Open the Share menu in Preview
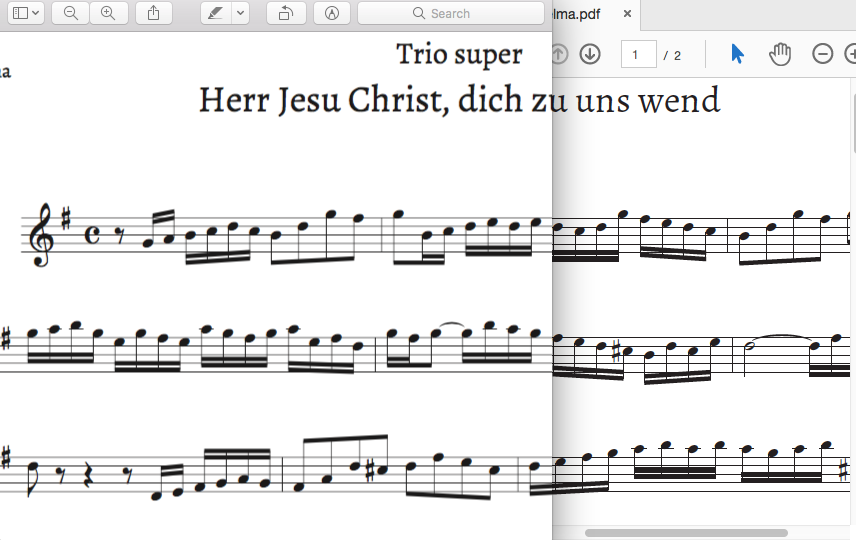The image size is (856, 540). pyautogui.click(x=153, y=13)
